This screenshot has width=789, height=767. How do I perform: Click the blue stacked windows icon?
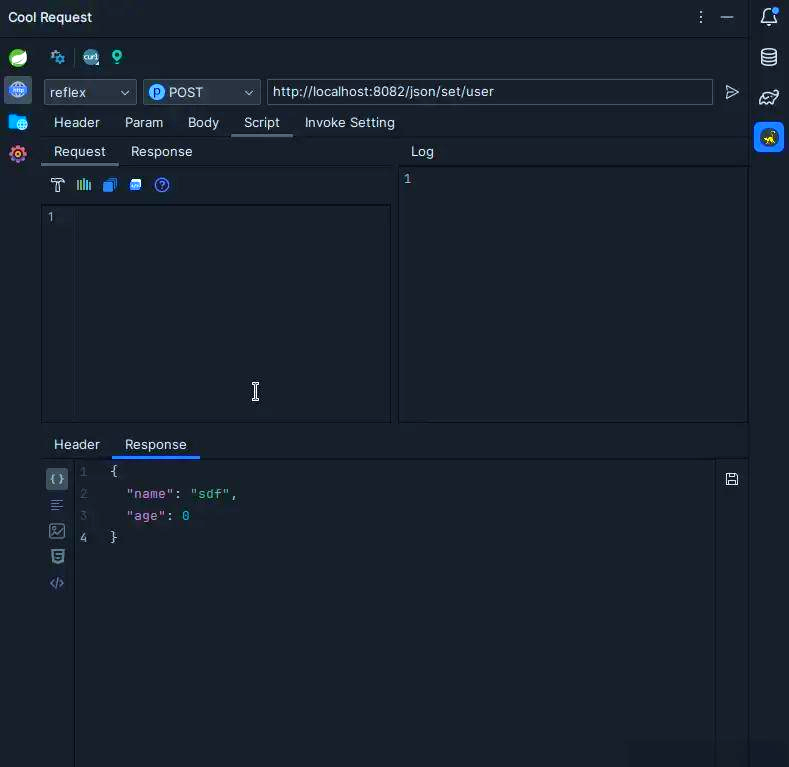click(110, 185)
